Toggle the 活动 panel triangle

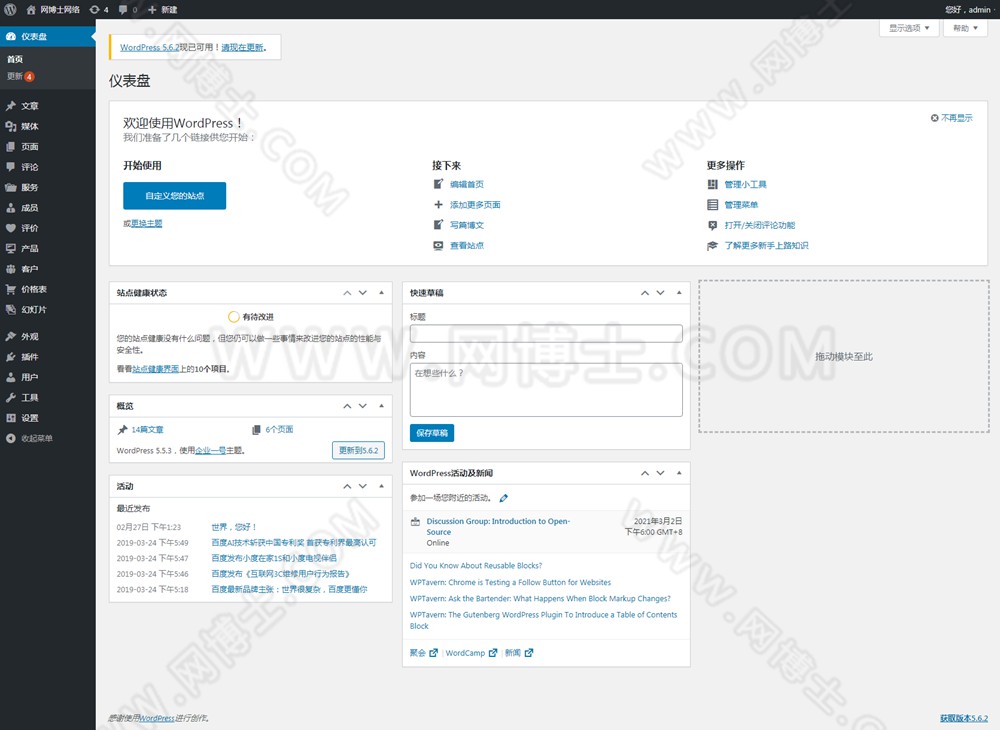(x=381, y=486)
